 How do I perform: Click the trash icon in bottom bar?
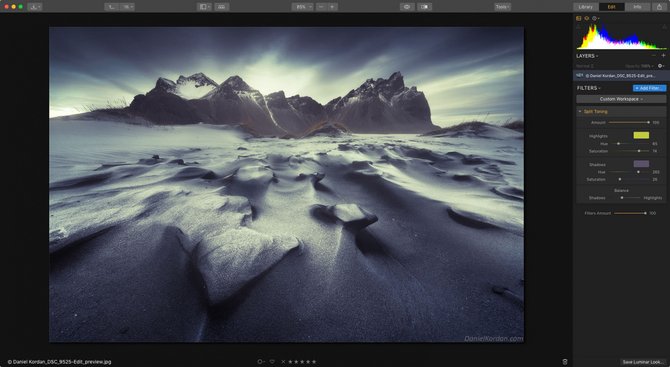[565, 362]
